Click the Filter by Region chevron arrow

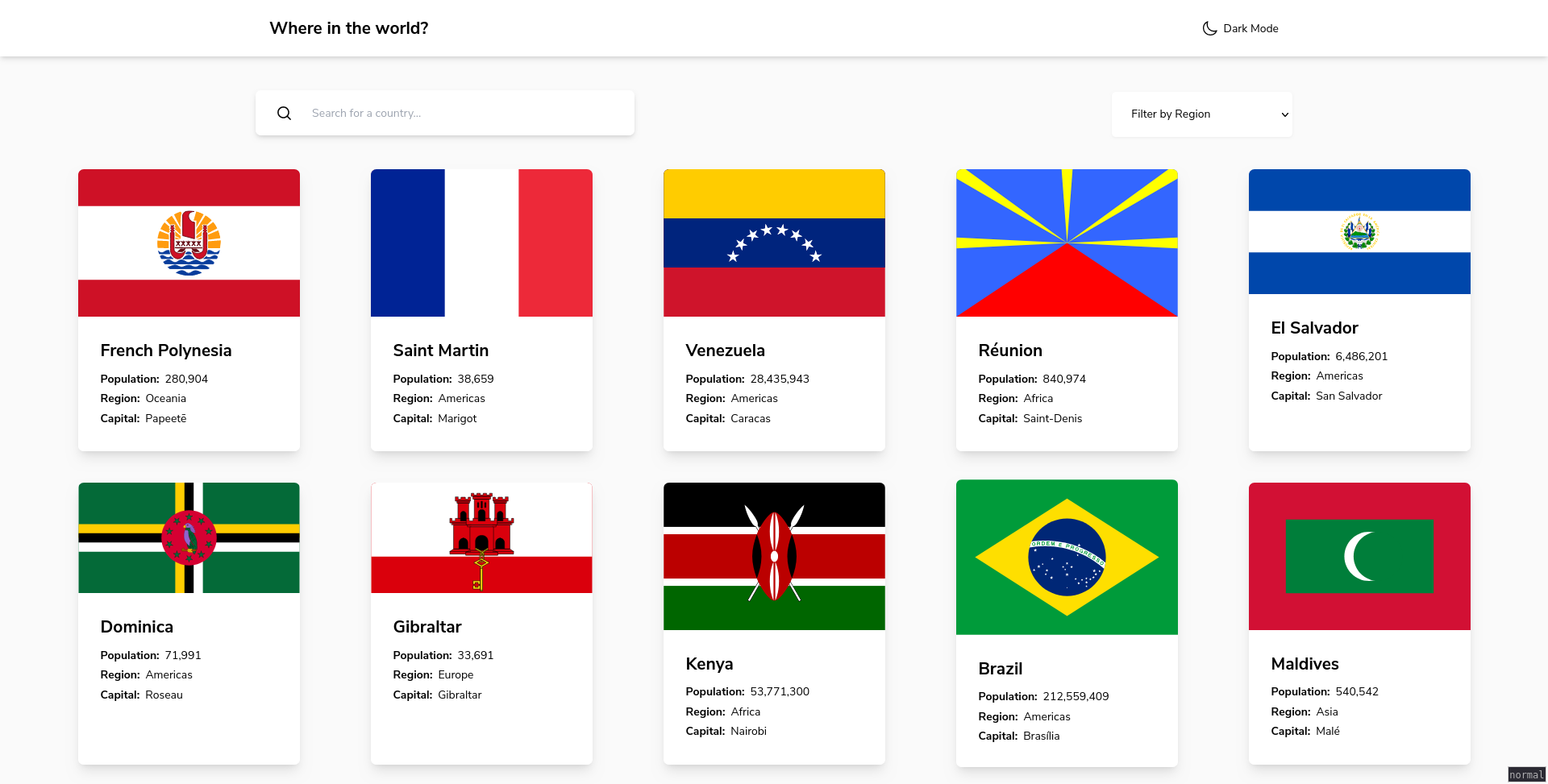click(x=1284, y=114)
